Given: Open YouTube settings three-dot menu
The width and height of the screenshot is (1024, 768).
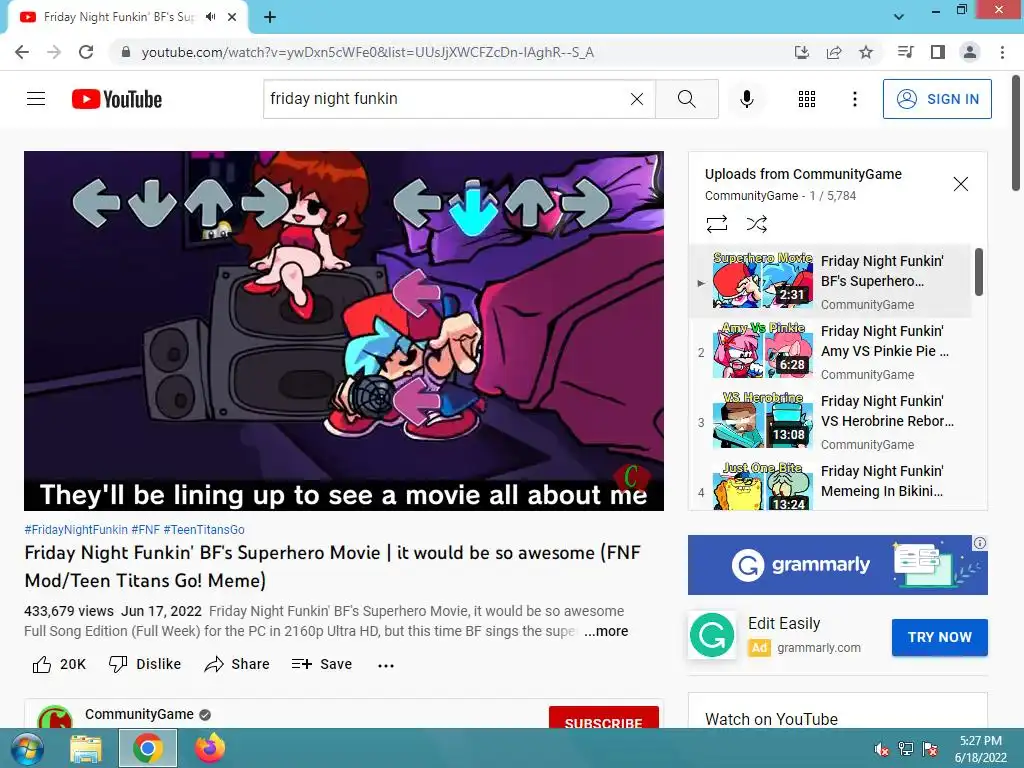Looking at the screenshot, I should pos(854,99).
